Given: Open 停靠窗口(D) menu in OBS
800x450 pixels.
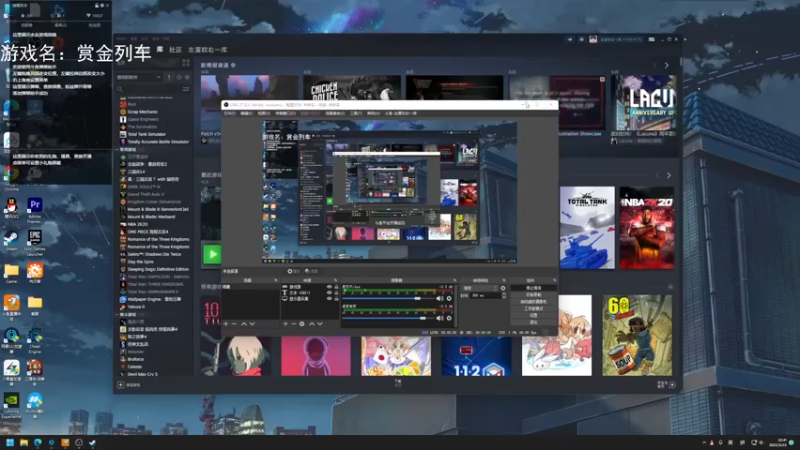Looking at the screenshot, I should click(x=285, y=113).
